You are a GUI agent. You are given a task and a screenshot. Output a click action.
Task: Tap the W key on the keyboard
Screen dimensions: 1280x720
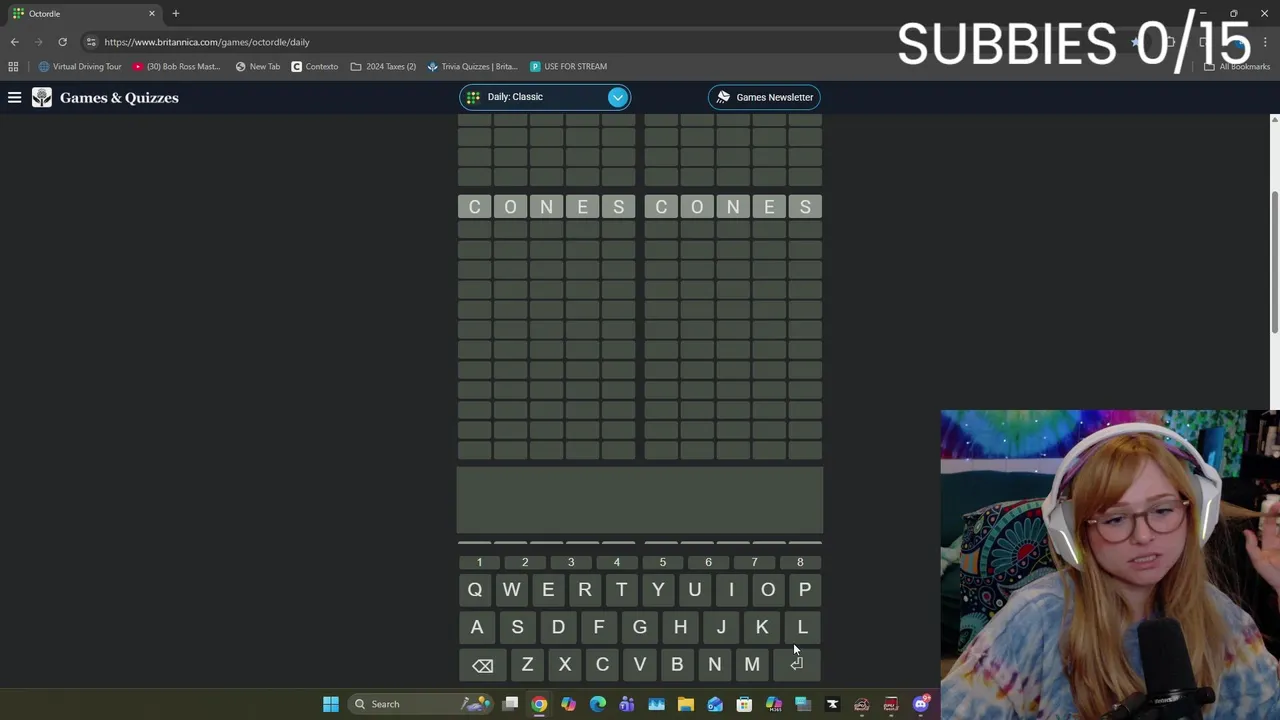511,590
